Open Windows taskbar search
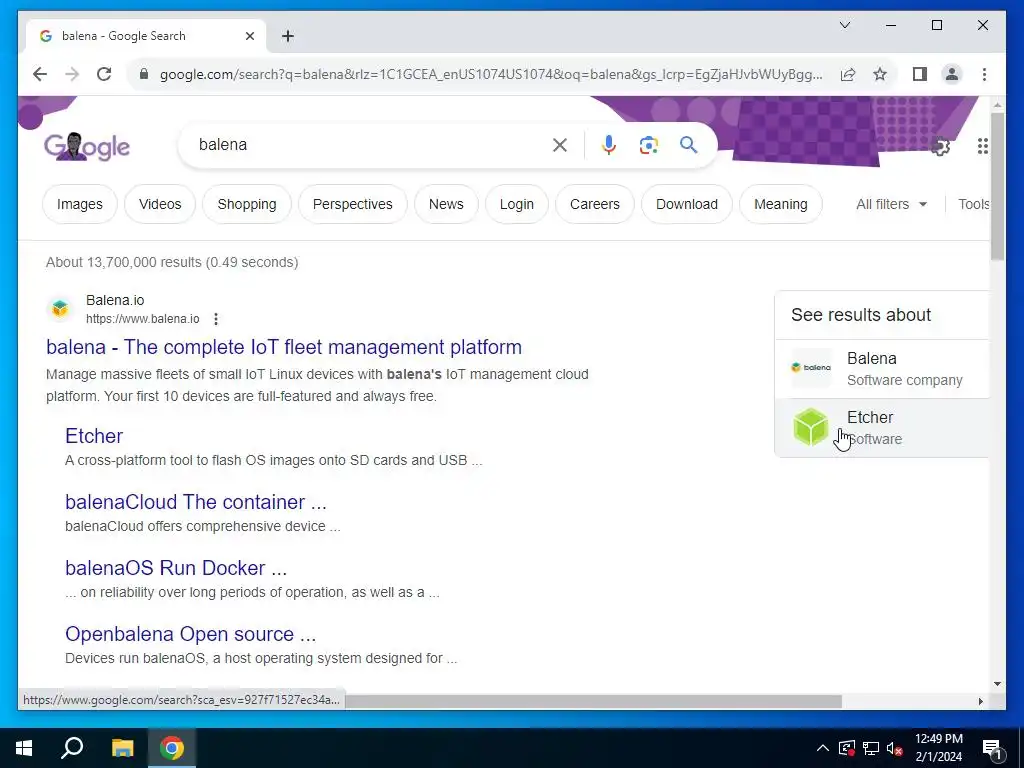 (x=72, y=748)
